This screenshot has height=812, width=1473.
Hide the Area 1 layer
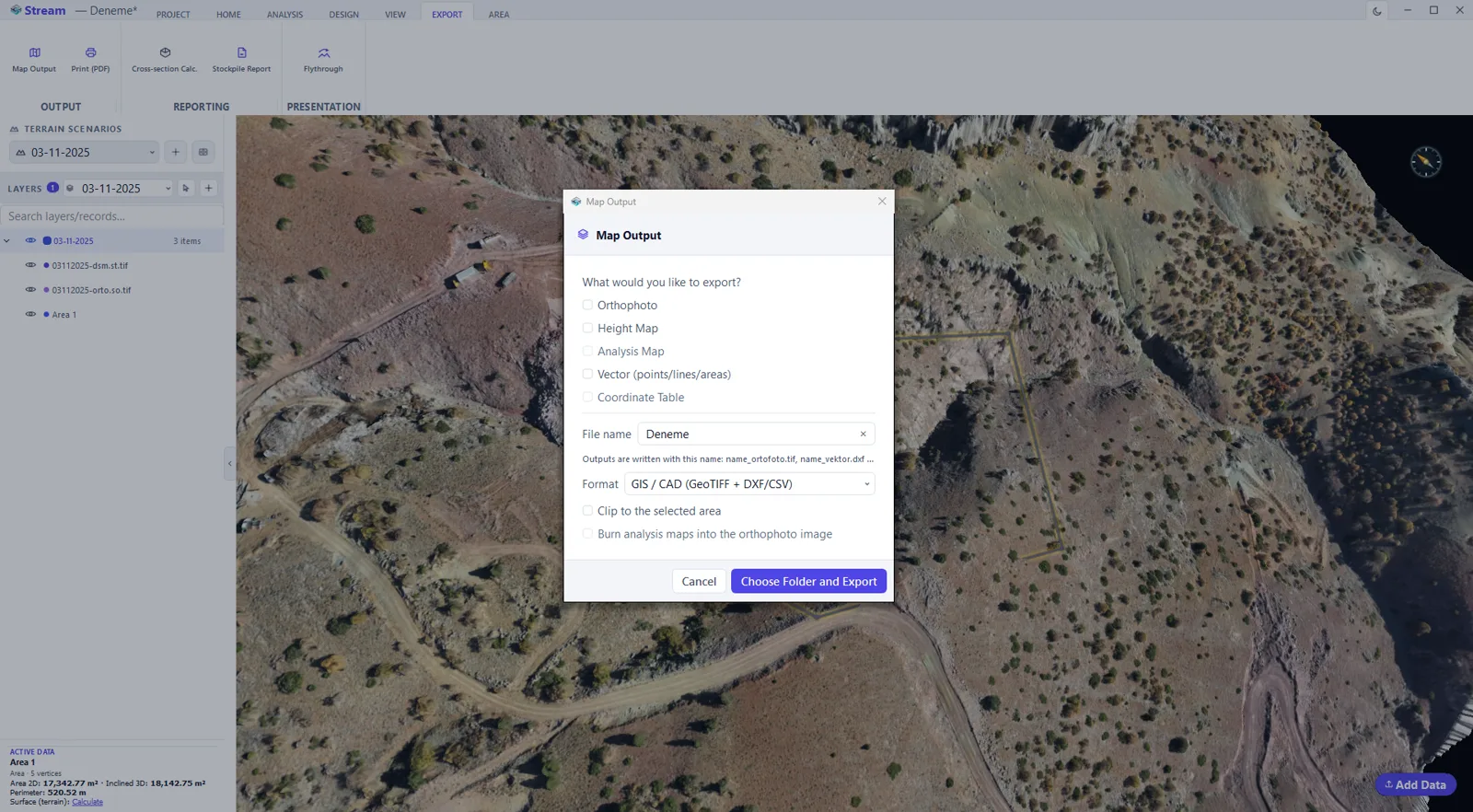[x=30, y=314]
